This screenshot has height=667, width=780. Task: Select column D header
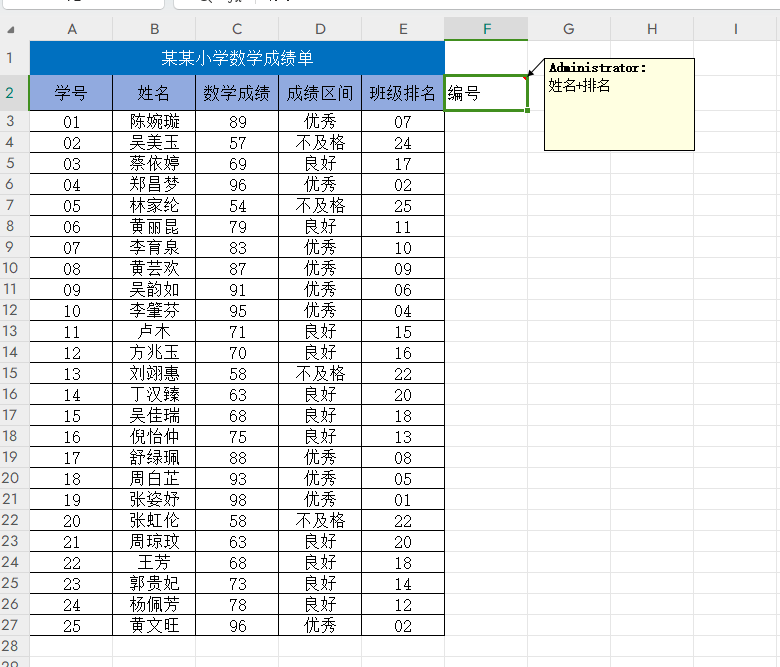pyautogui.click(x=320, y=29)
